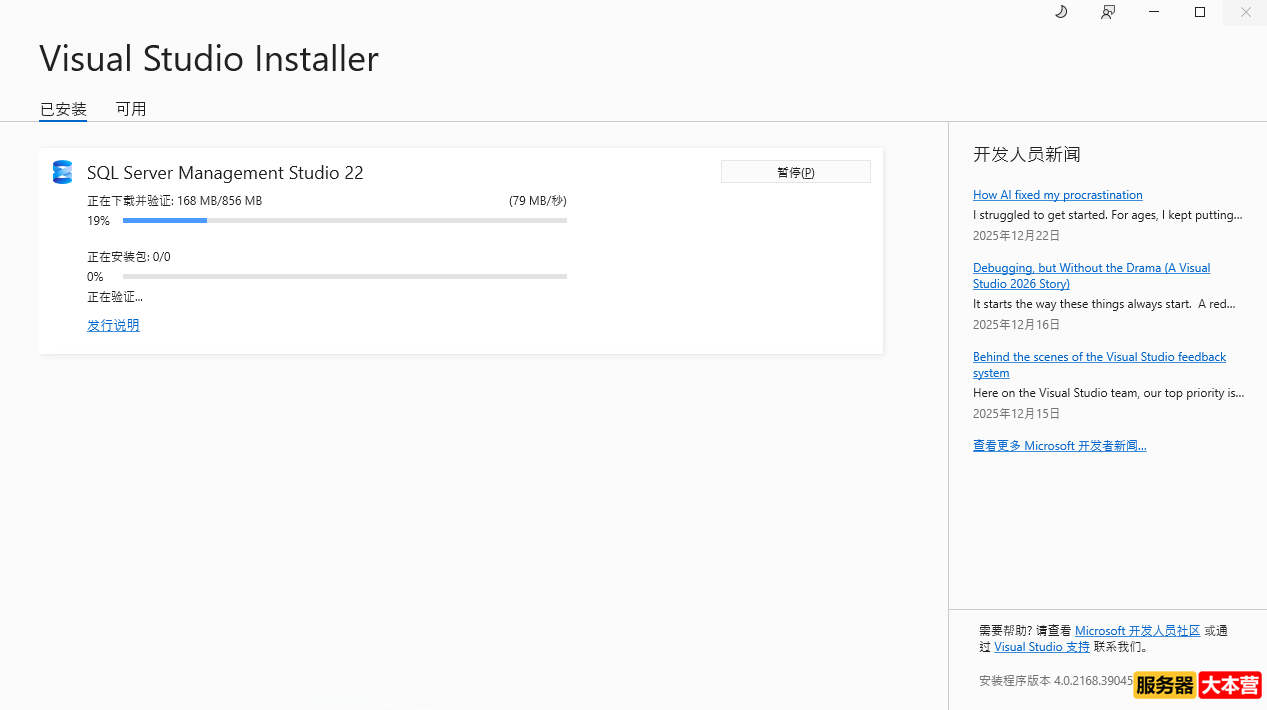Minimize the Visual Studio Installer window
The image size is (1267, 710).
pos(1154,12)
